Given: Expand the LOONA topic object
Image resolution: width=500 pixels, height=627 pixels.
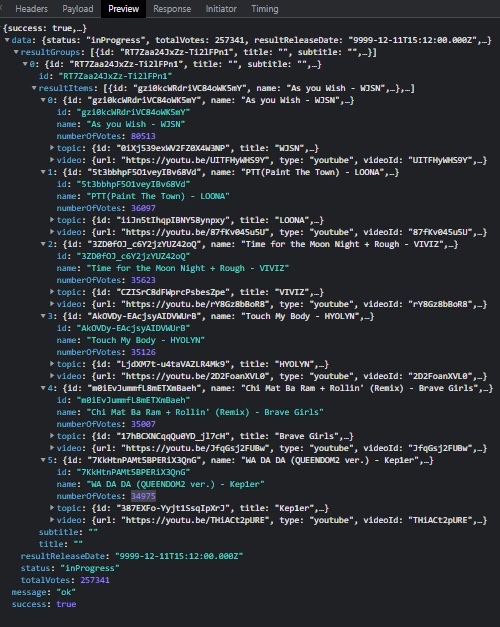Looking at the screenshot, I should point(52,220).
